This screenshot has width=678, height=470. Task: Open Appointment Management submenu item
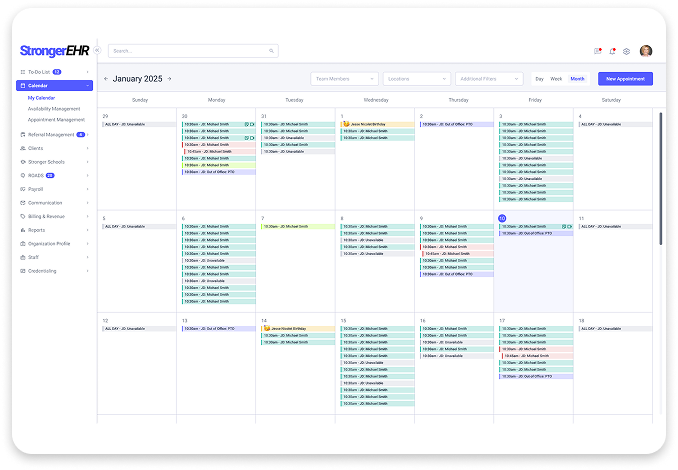(56, 119)
